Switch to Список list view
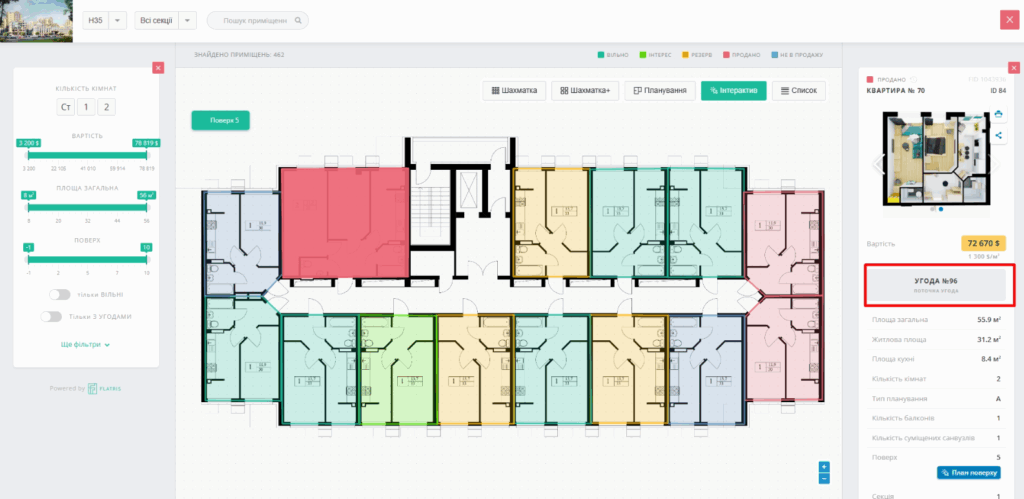 point(799,91)
